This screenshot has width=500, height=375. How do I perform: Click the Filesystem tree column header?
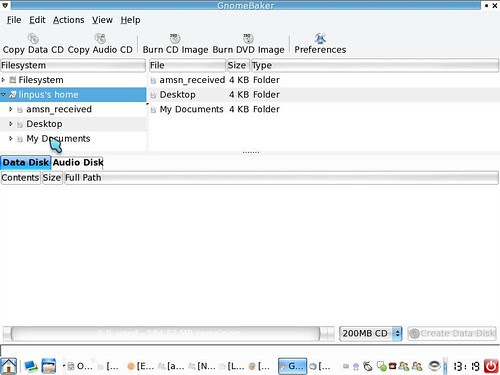click(73, 65)
